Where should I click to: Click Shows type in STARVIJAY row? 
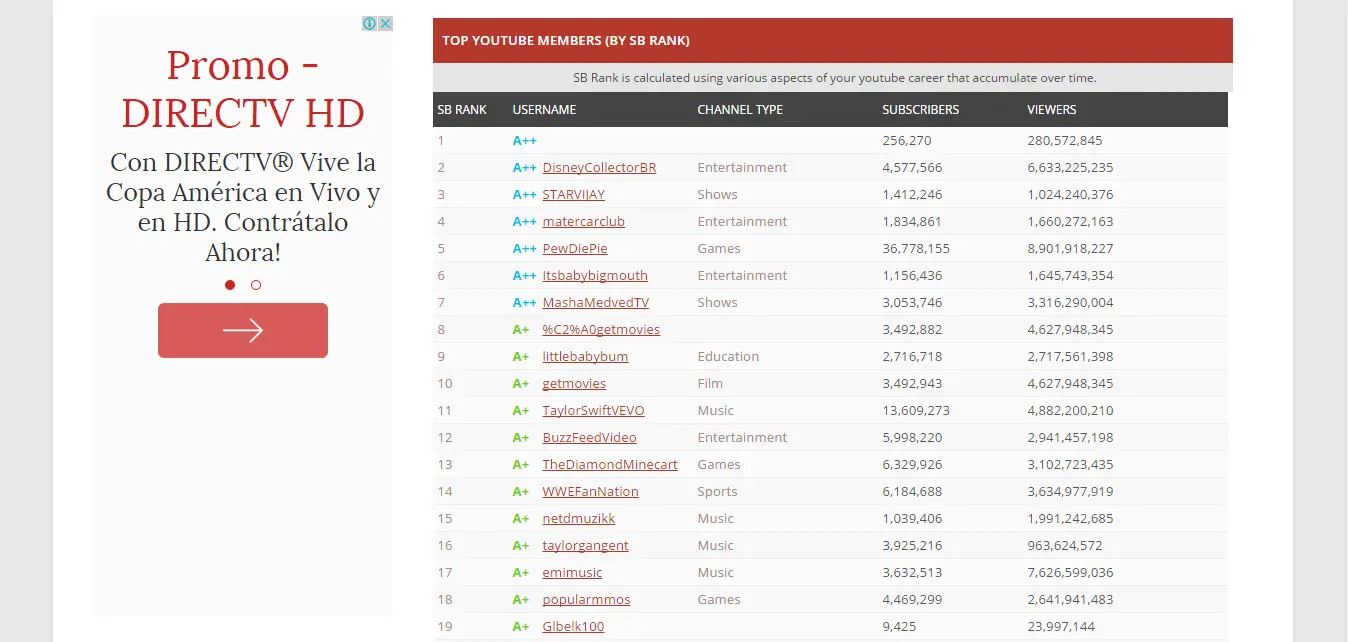[x=717, y=194]
